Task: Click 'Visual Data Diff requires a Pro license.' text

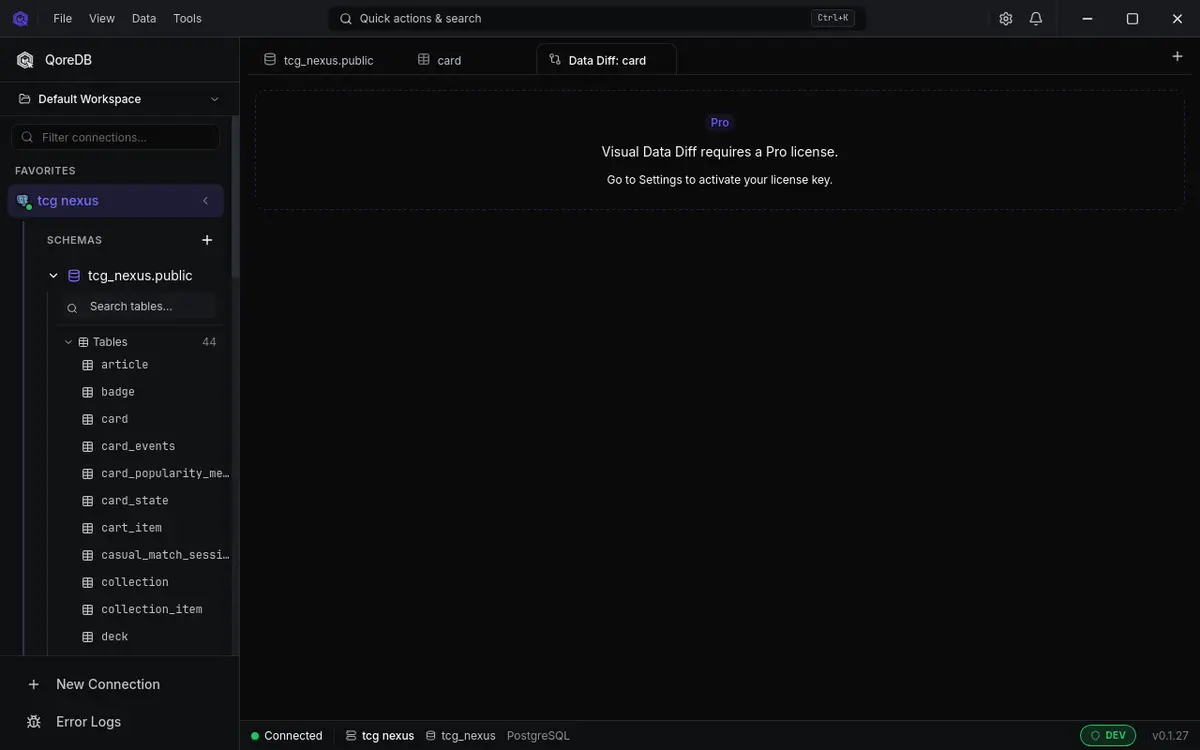Action: coord(720,152)
